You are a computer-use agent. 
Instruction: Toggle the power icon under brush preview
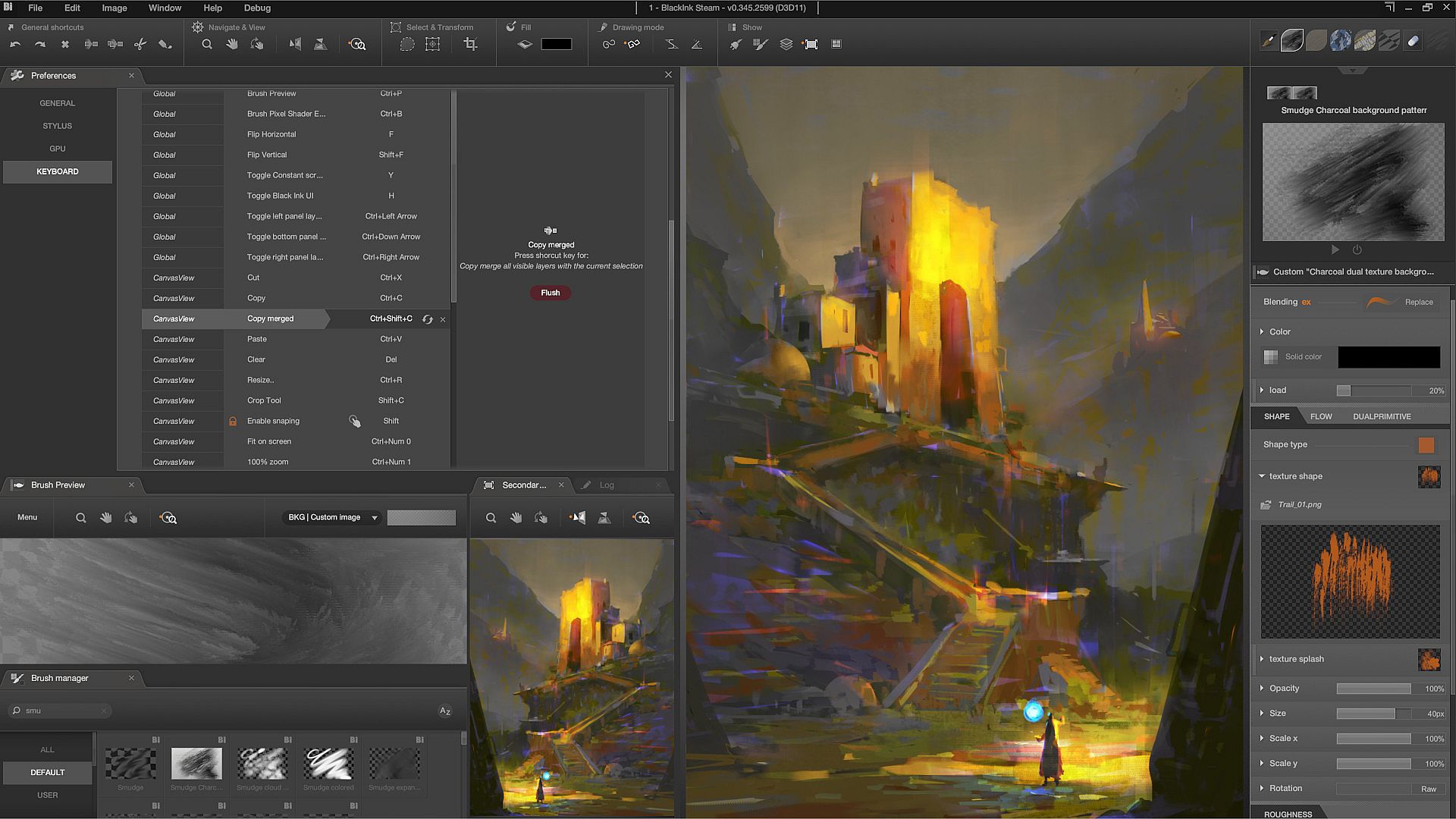pyautogui.click(x=1357, y=249)
